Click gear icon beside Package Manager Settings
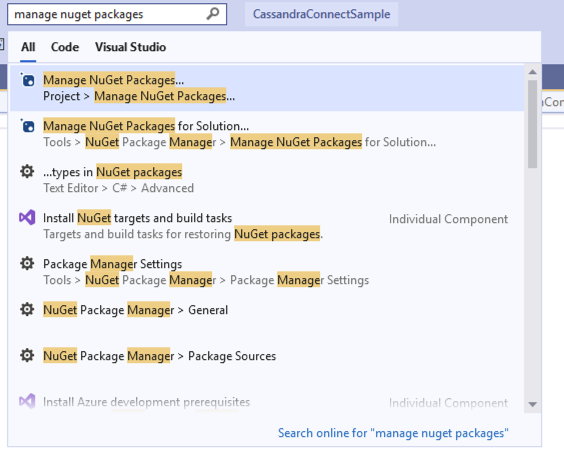564x459 pixels. coord(27,264)
